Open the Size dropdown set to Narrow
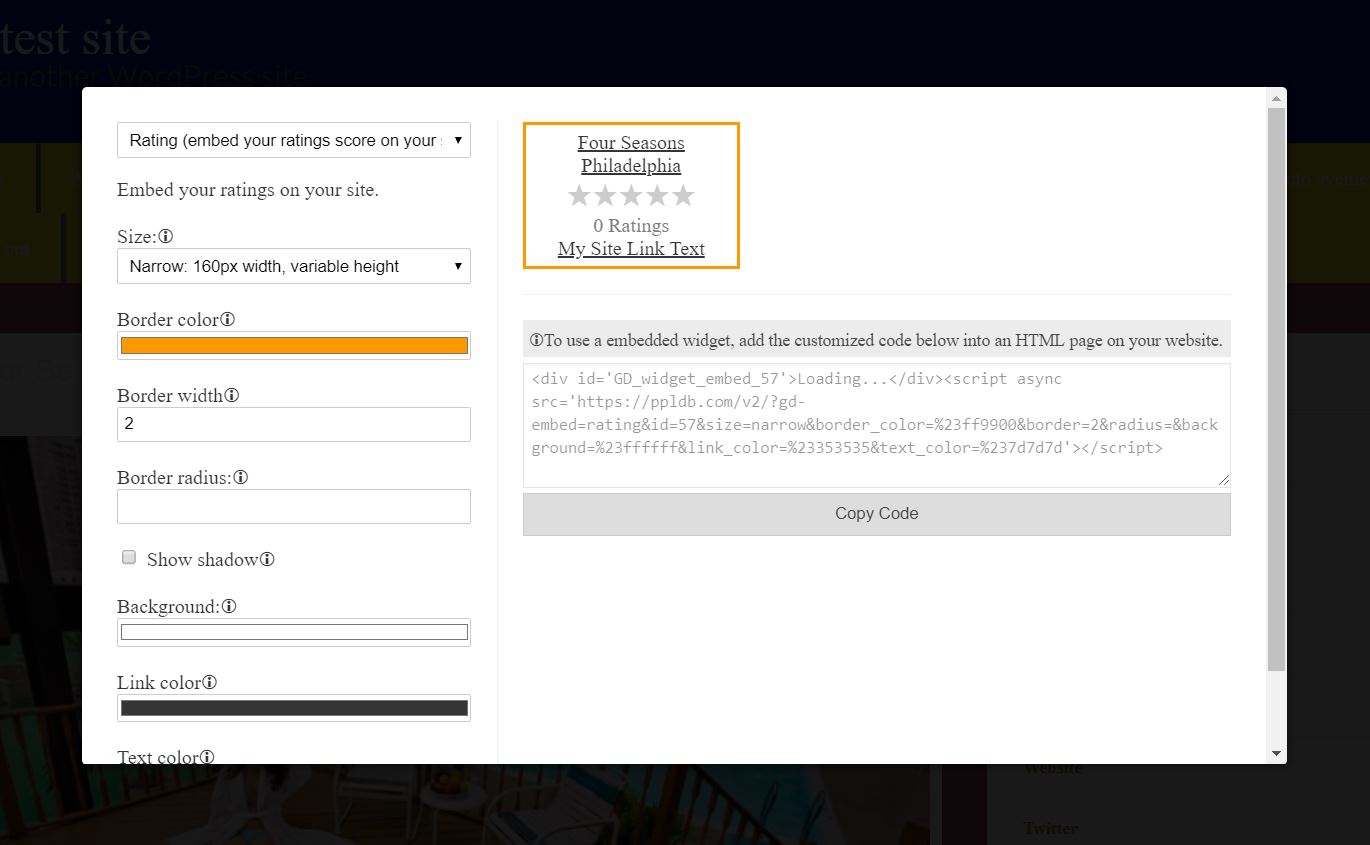1370x845 pixels. (293, 266)
